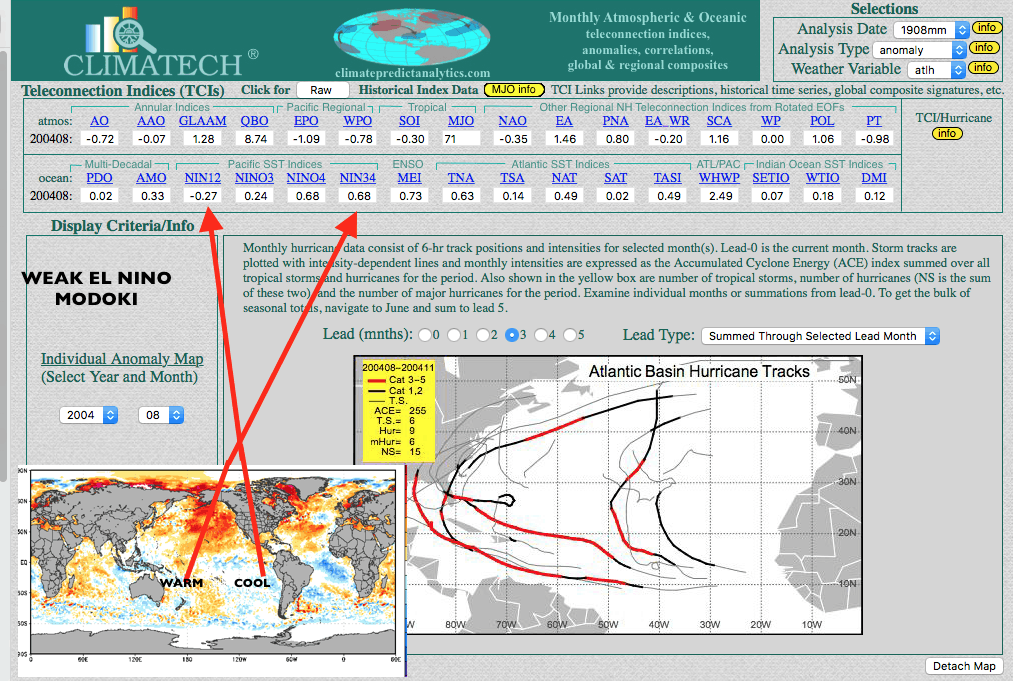This screenshot has width=1013, height=681.
Task: Open the year 2004 dropdown
Action: pyautogui.click(x=88, y=414)
